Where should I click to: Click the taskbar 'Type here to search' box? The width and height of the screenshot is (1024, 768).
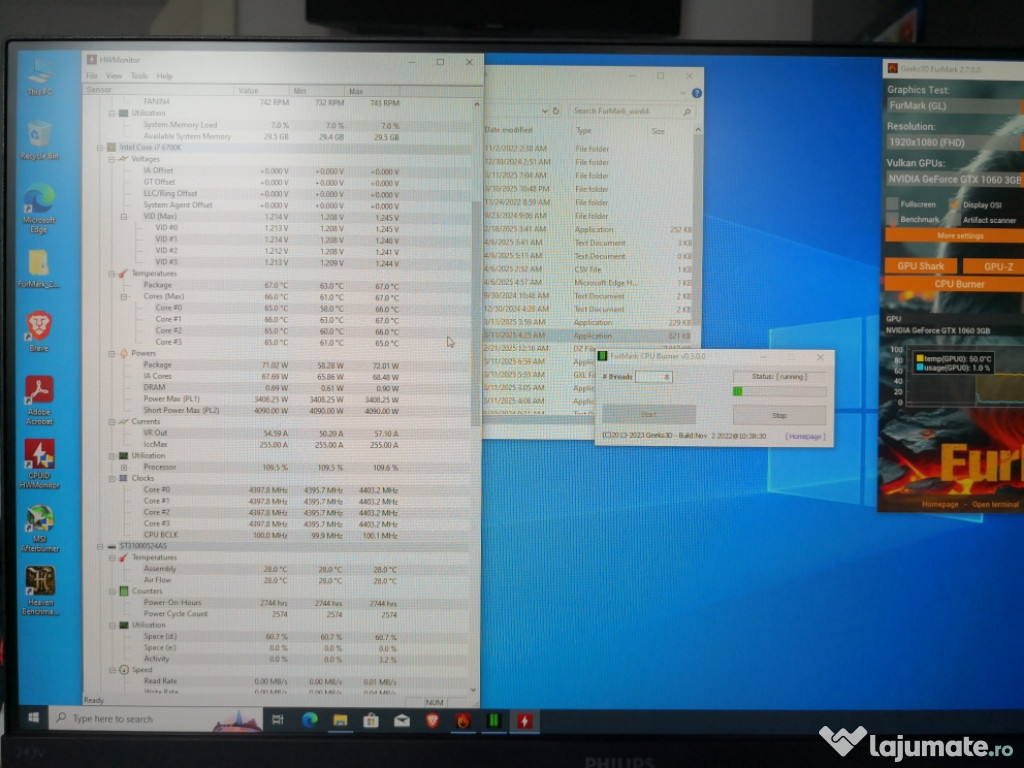156,718
